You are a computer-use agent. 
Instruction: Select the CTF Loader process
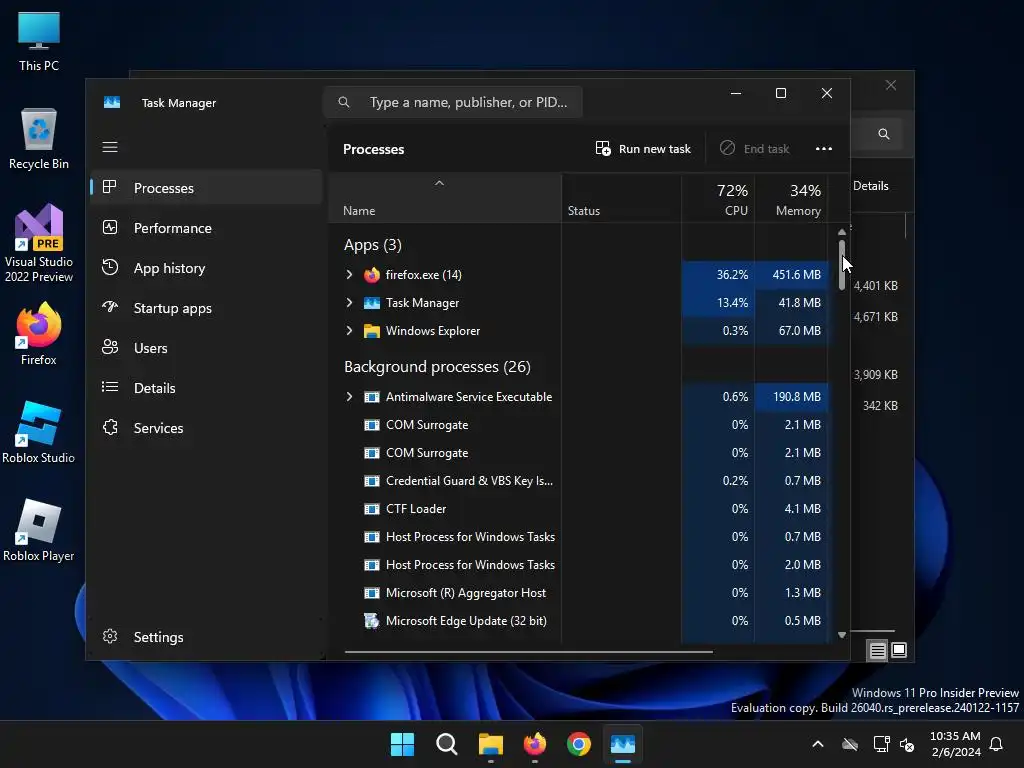[x=579, y=509]
